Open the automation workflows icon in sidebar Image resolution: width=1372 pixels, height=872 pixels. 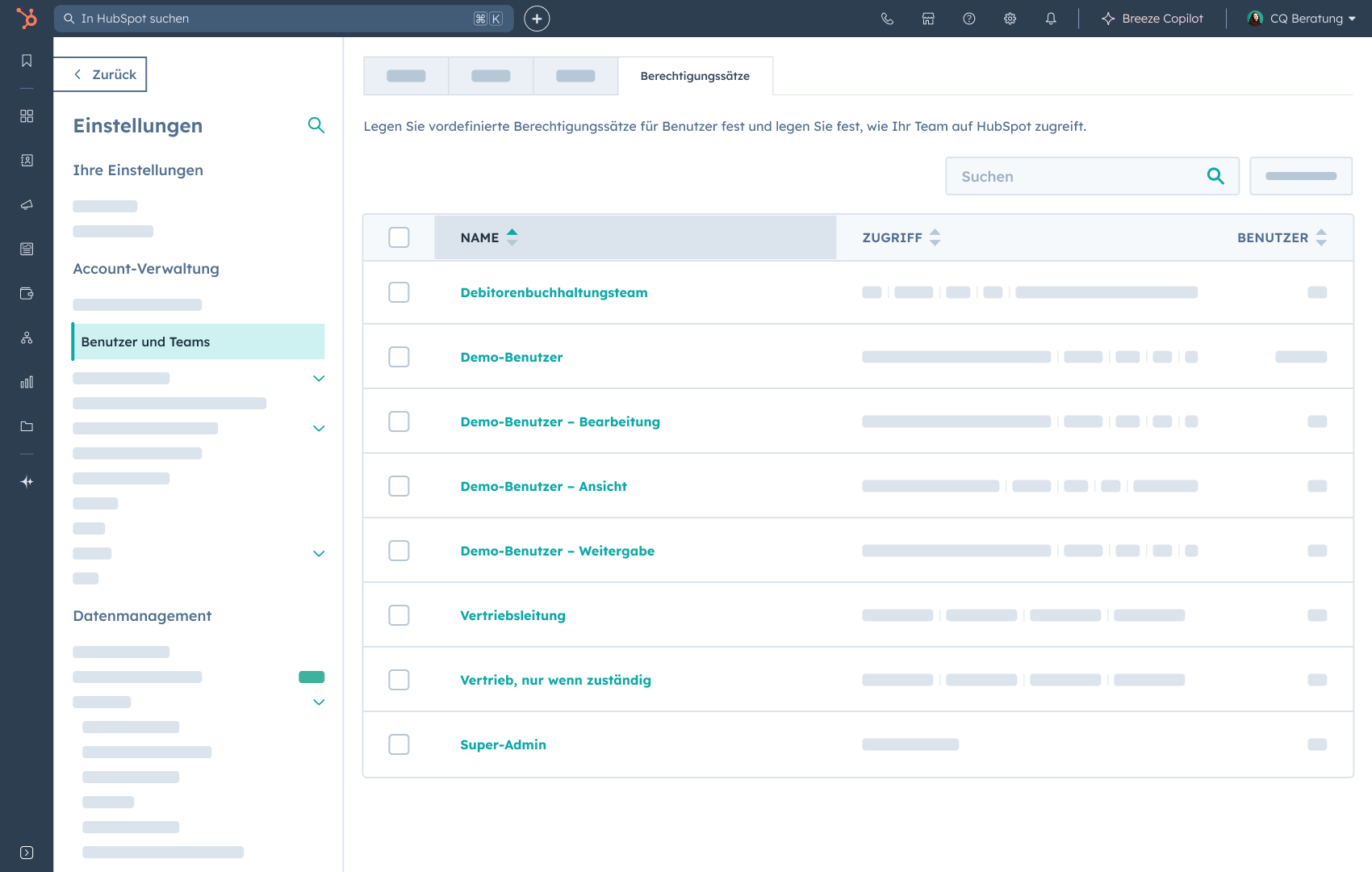pos(27,337)
